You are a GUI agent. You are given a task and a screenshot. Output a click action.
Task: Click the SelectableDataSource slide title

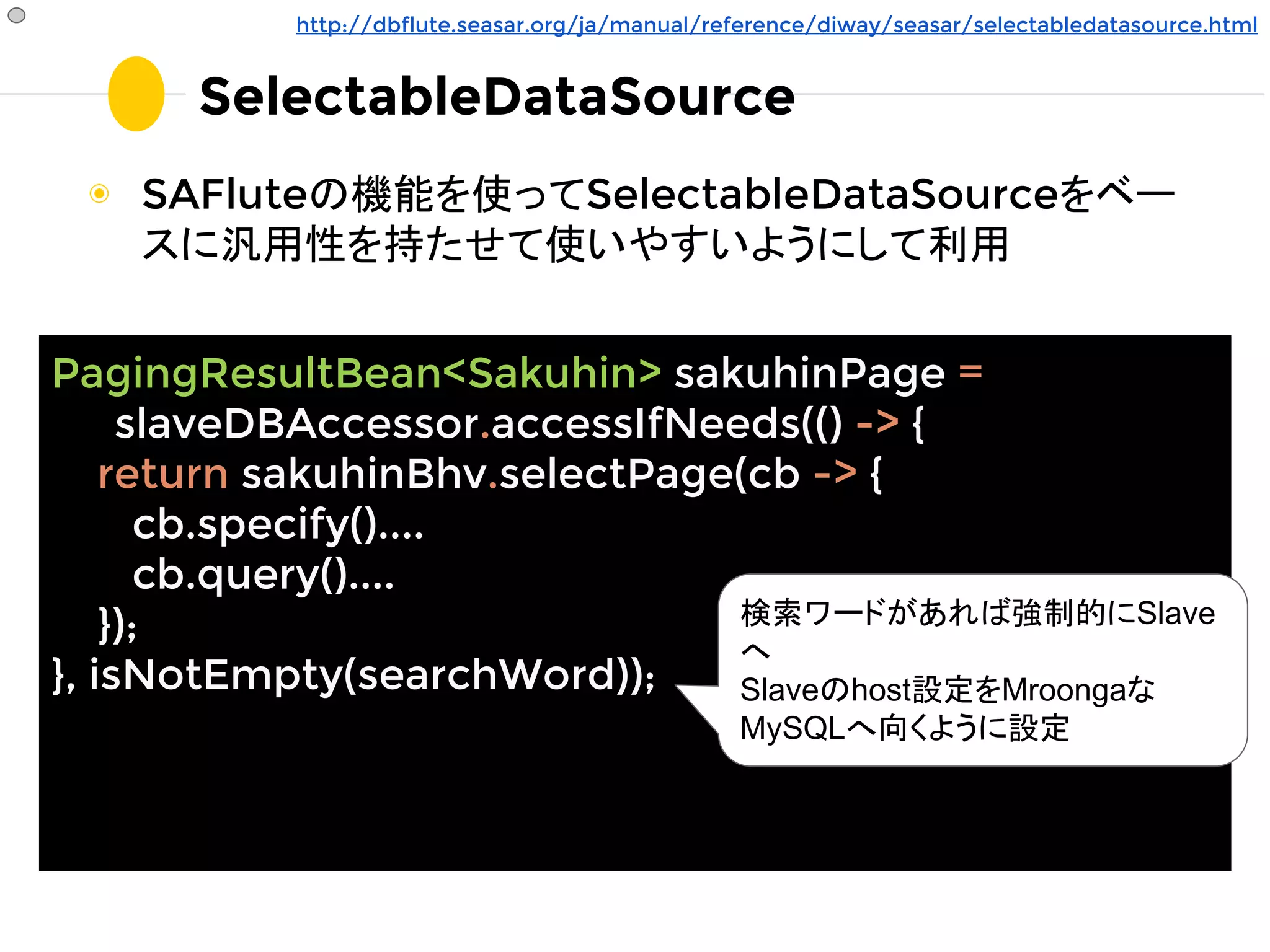tap(497, 96)
